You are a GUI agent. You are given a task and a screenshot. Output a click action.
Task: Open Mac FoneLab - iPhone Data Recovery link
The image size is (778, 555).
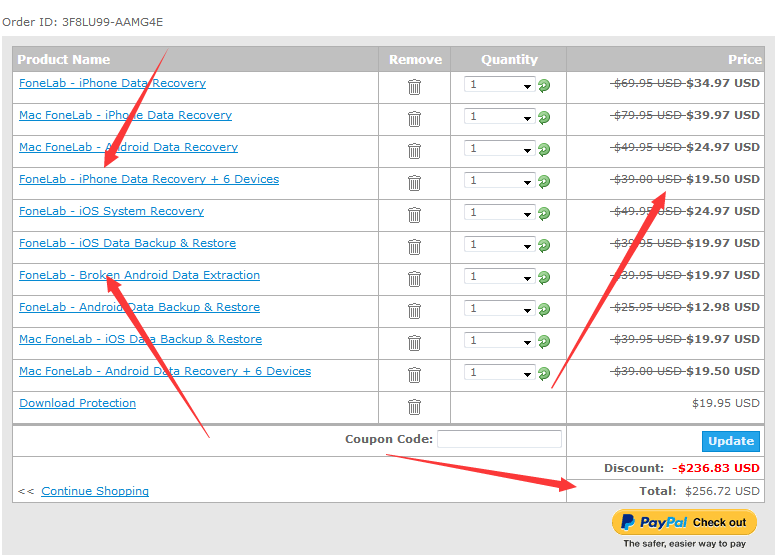[x=126, y=115]
